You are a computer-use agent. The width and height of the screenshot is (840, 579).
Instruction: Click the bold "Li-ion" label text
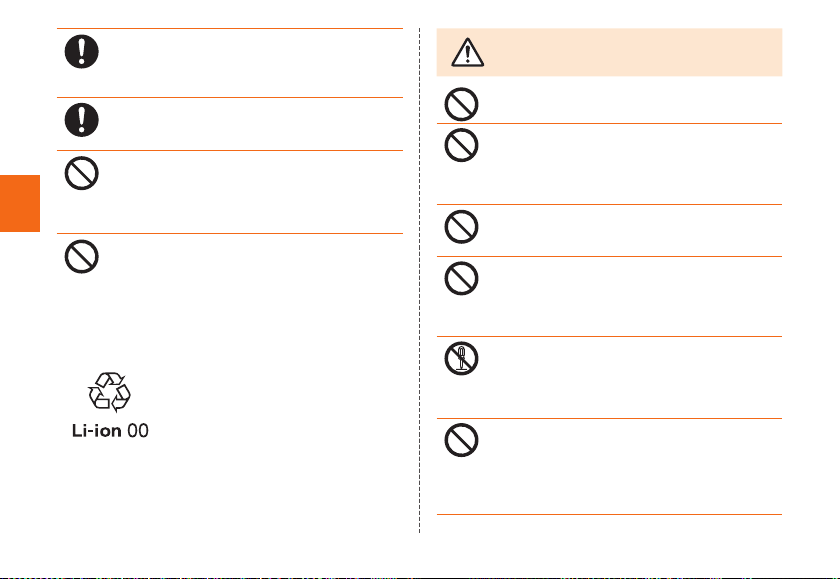pyautogui.click(x=96, y=431)
